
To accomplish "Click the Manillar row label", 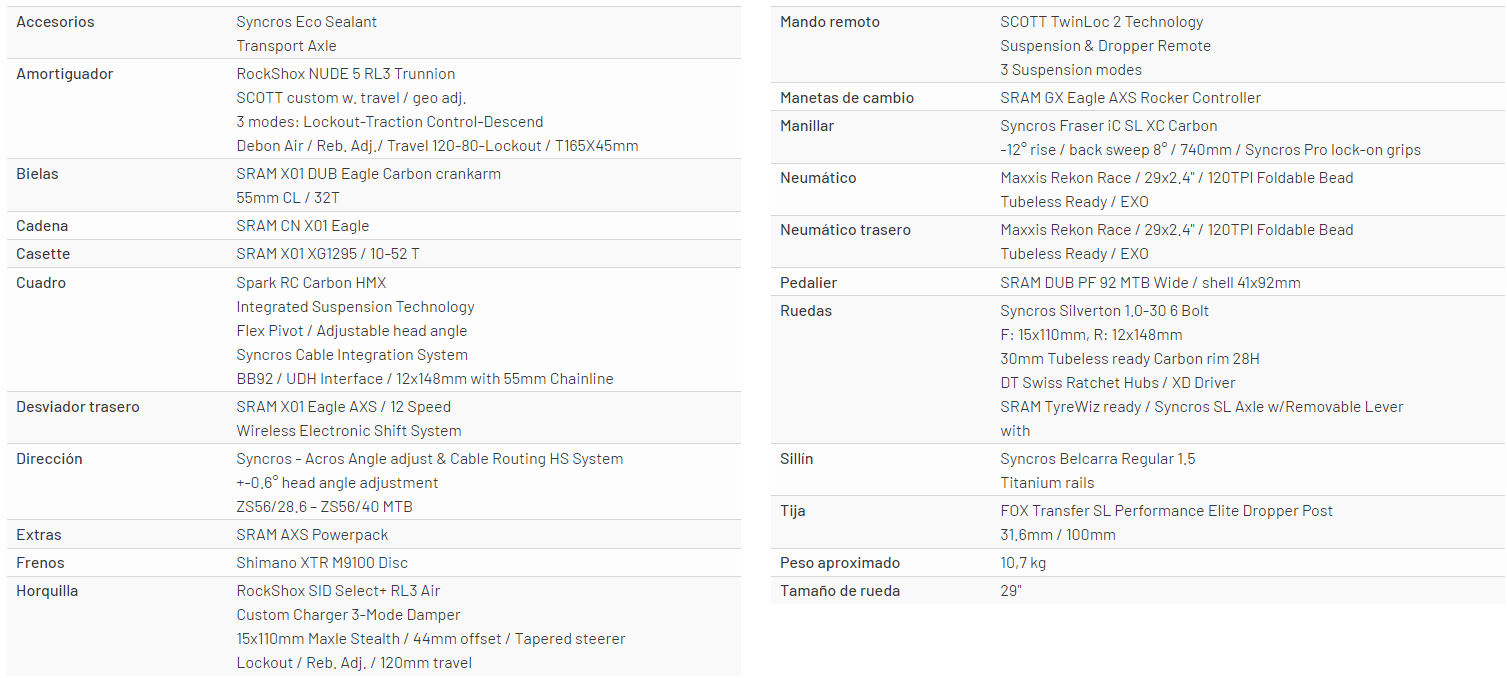I will point(807,126).
